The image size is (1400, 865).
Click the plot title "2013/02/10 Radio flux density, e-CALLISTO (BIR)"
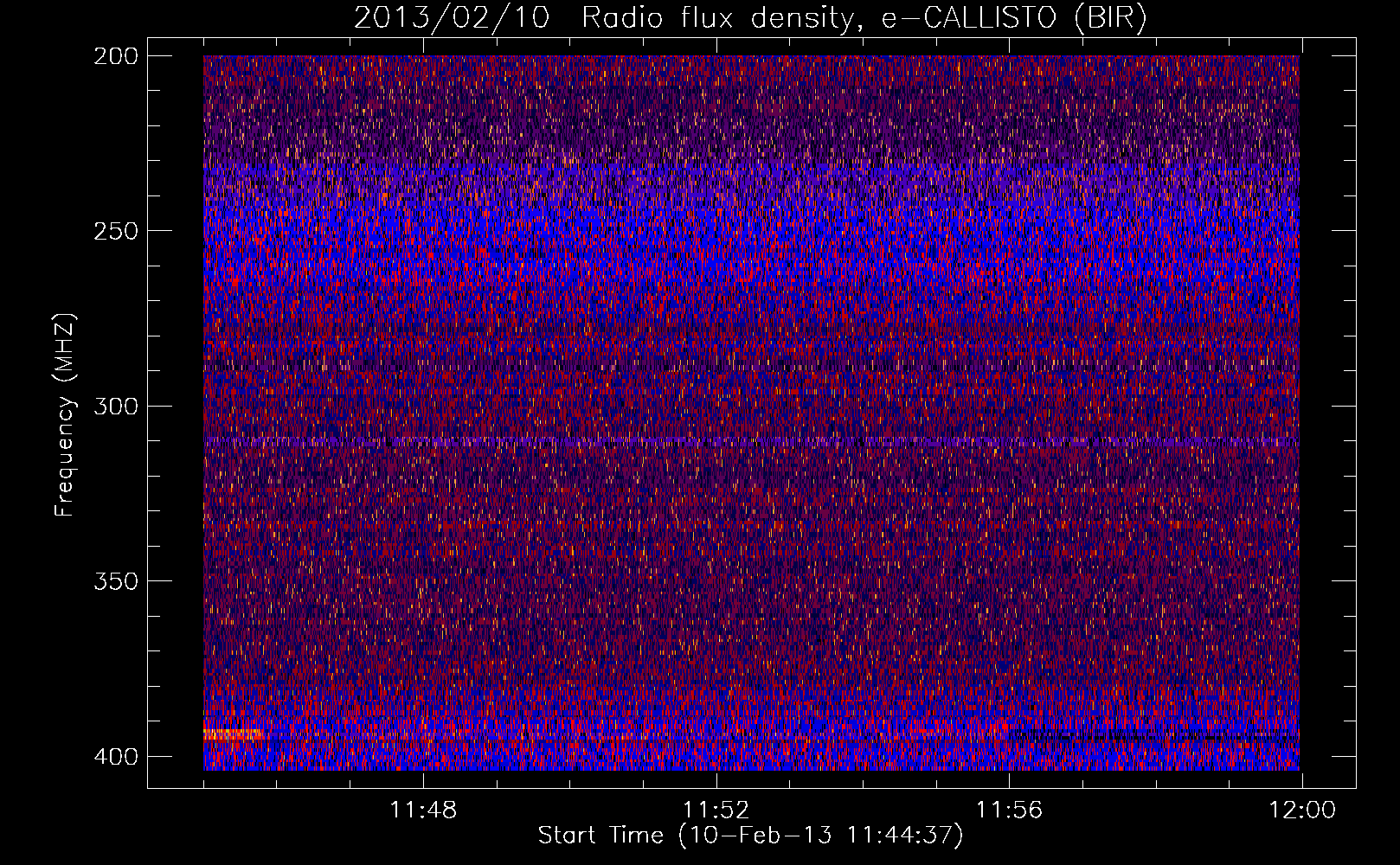point(750,17)
